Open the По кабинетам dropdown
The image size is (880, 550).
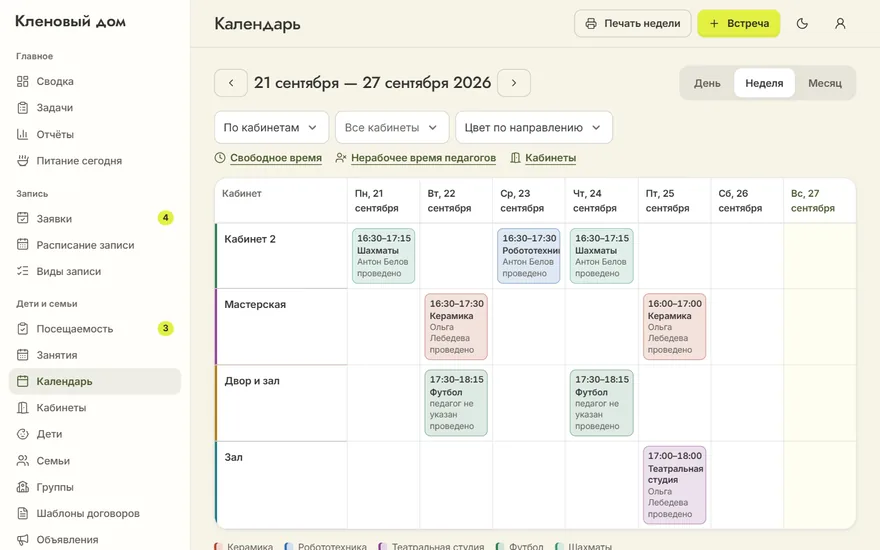pyautogui.click(x=272, y=127)
